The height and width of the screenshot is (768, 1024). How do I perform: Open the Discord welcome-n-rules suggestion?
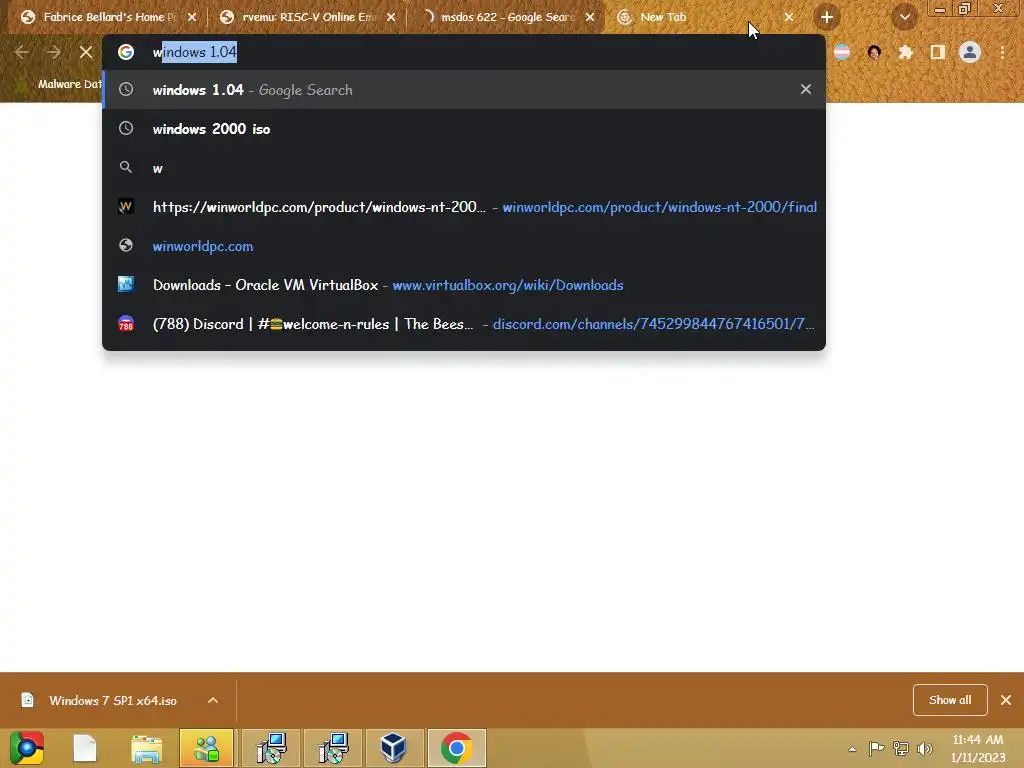tap(464, 324)
